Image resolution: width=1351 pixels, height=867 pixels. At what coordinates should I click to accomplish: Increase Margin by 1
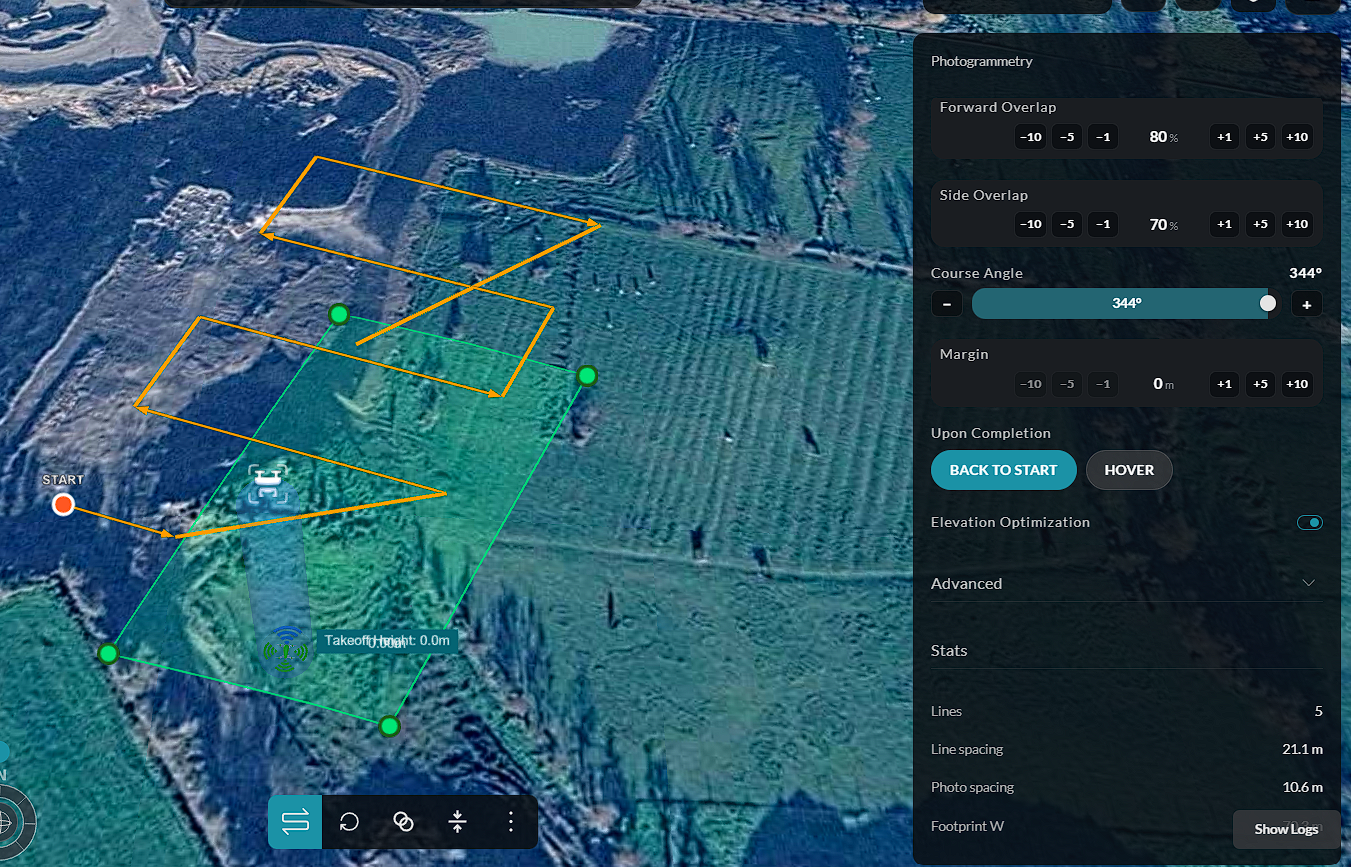point(1224,384)
